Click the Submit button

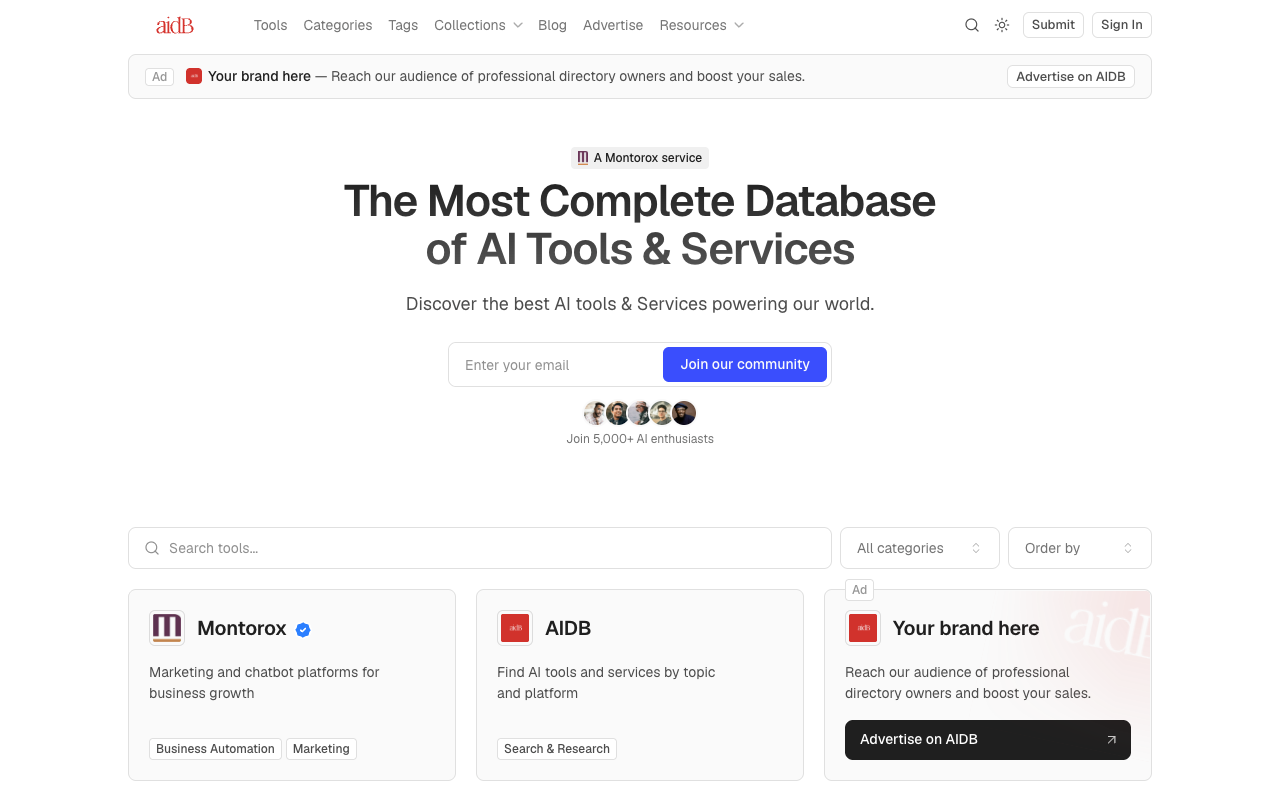click(1053, 25)
